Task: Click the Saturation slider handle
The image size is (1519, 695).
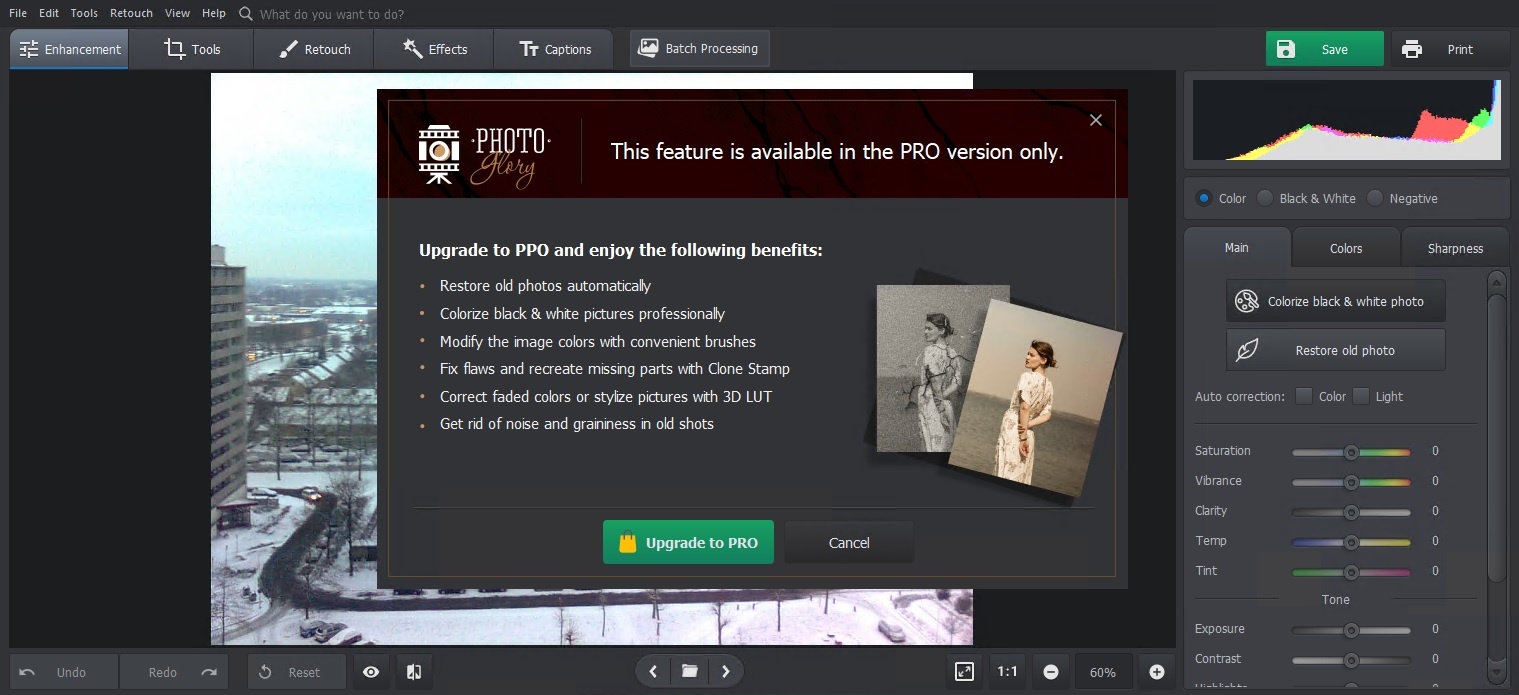Action: 1351,452
